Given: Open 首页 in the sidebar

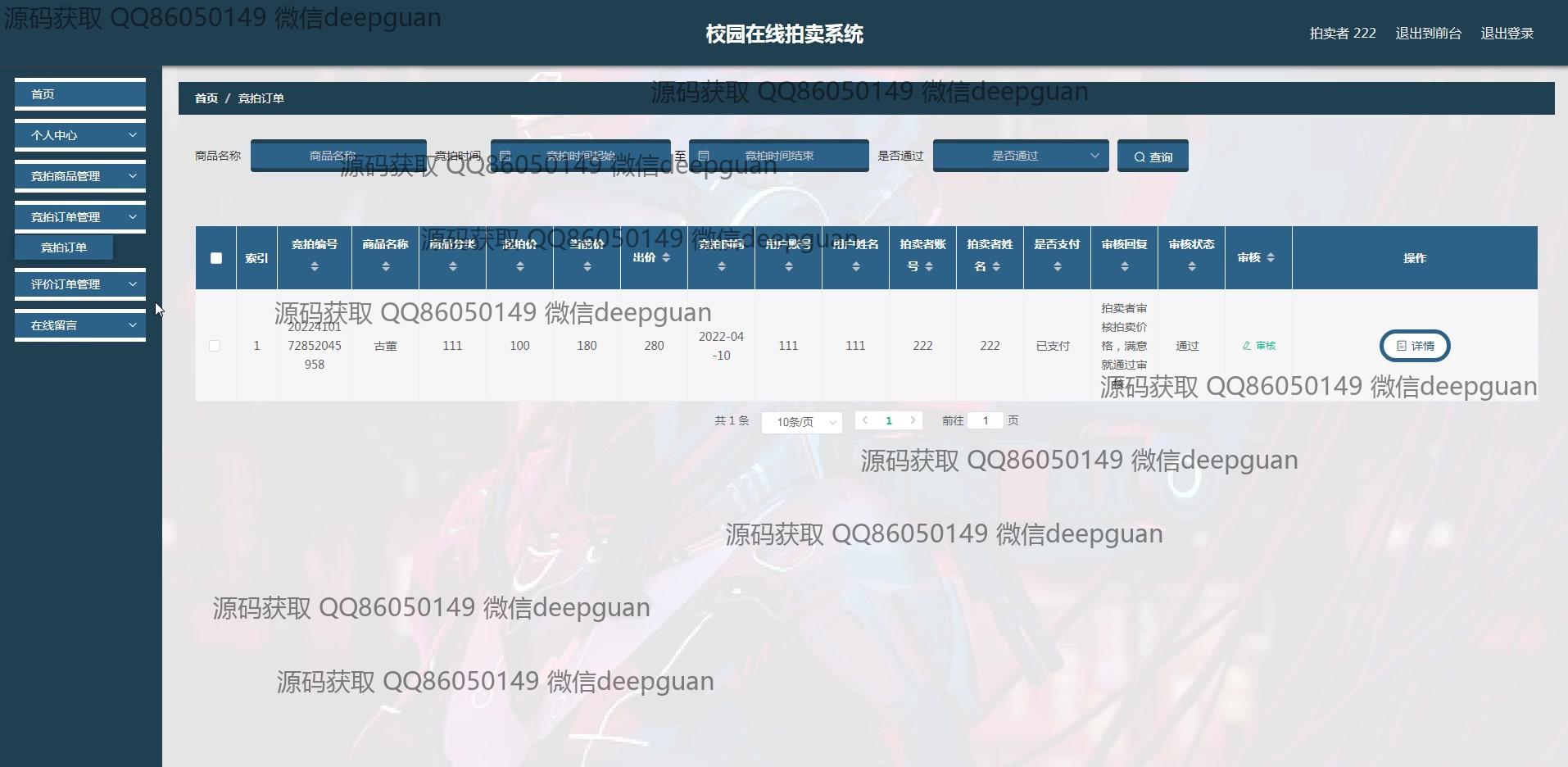Looking at the screenshot, I should click(80, 94).
